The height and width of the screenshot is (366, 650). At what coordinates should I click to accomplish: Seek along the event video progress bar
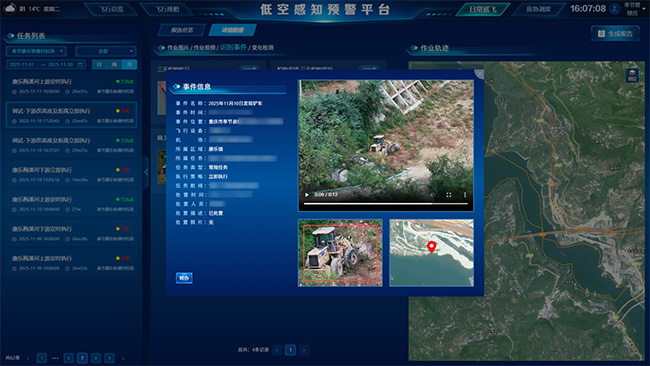pos(386,204)
